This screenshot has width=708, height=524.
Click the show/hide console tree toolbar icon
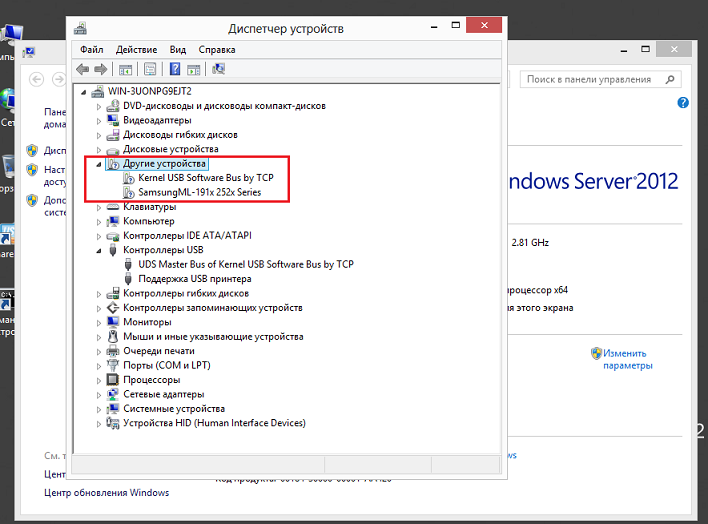pos(125,69)
